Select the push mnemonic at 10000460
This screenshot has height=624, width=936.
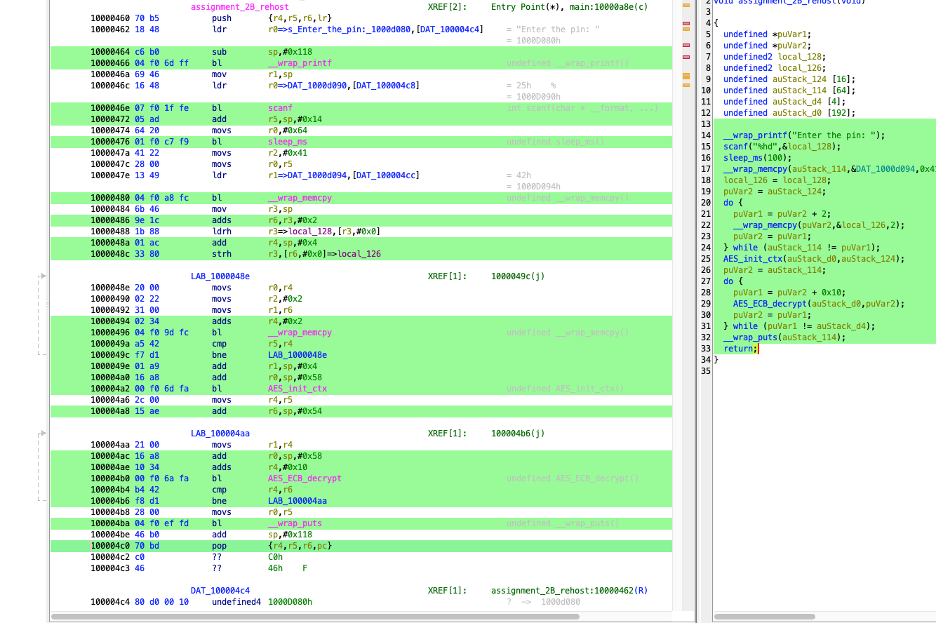(221, 19)
